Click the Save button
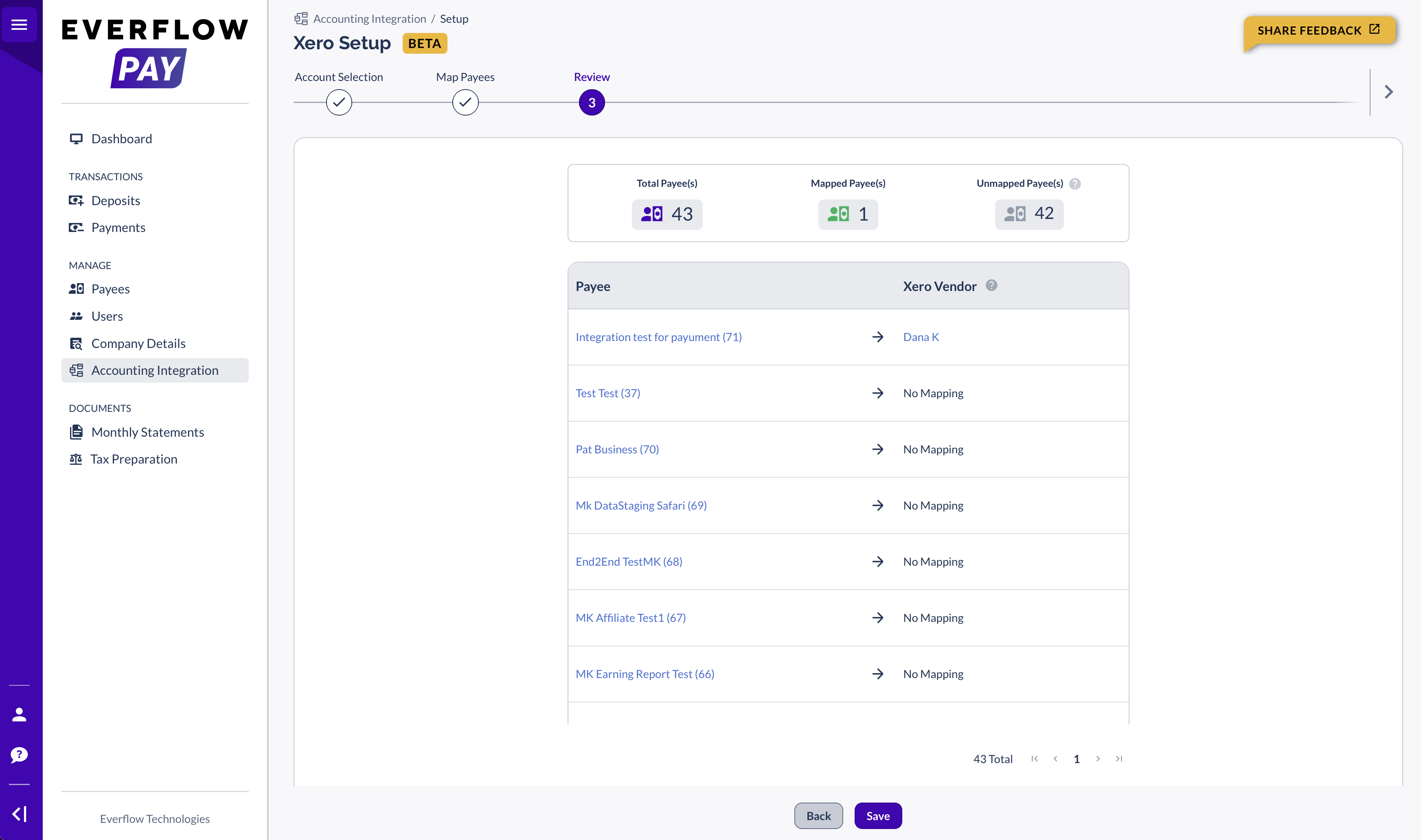 pos(877,816)
